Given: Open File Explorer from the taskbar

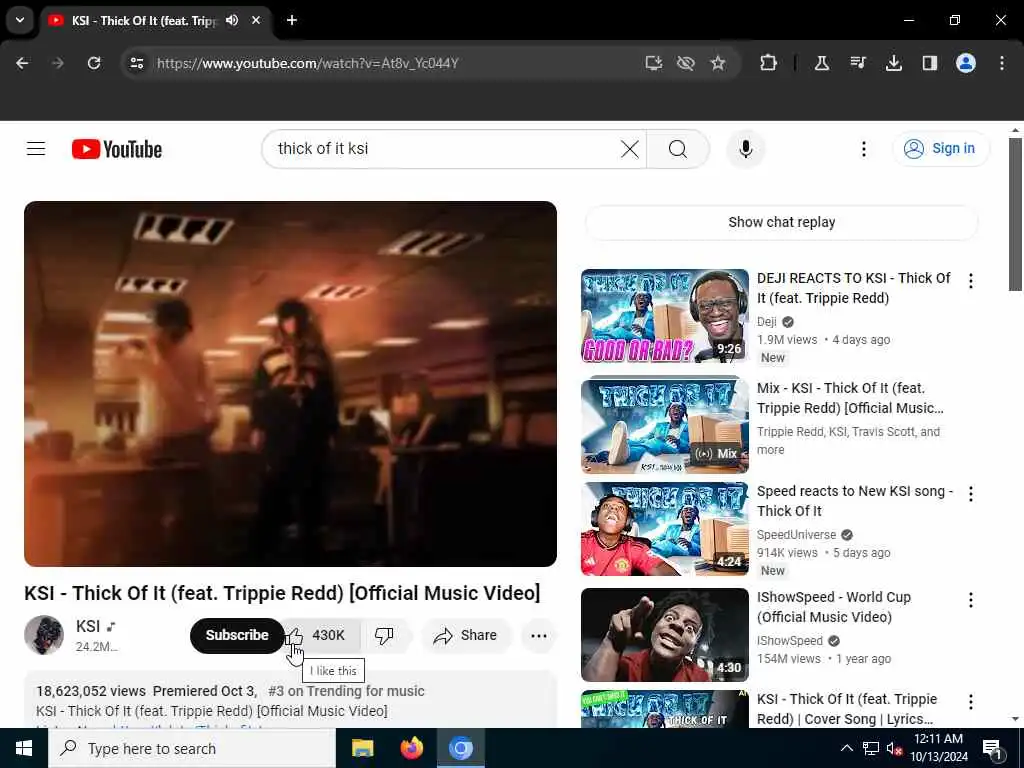Looking at the screenshot, I should pyautogui.click(x=362, y=748).
